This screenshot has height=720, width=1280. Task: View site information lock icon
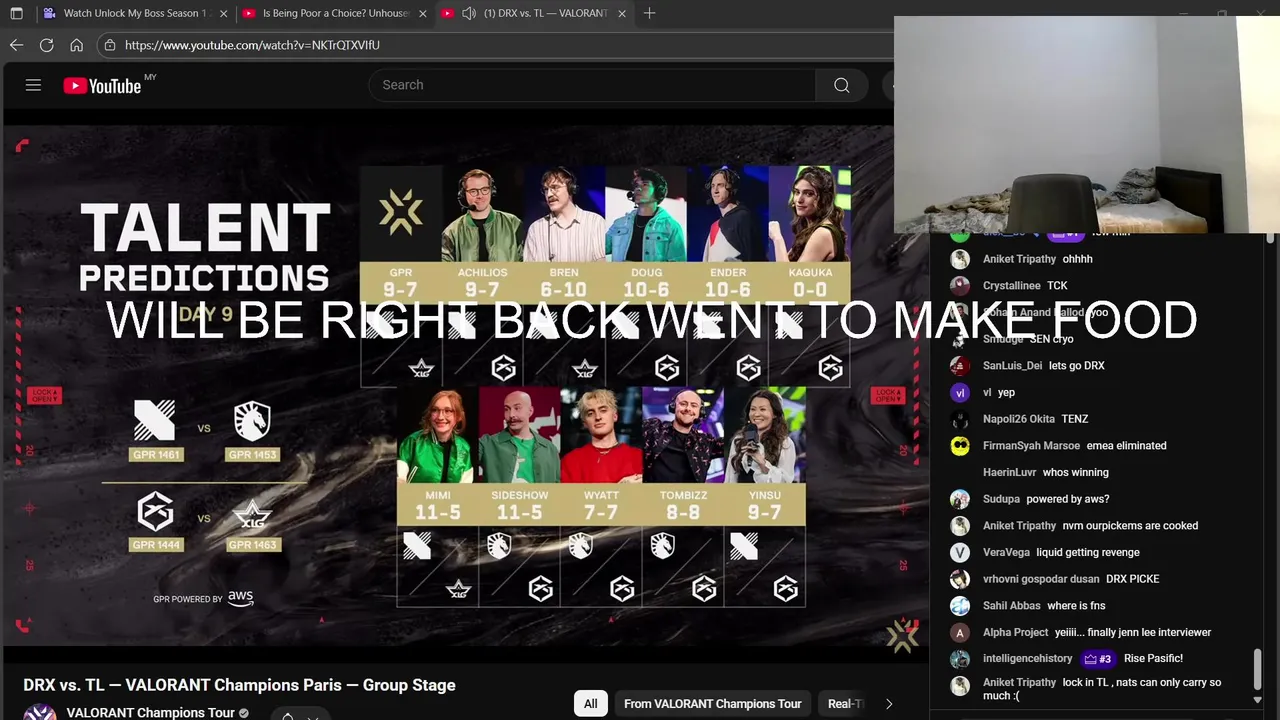coord(110,45)
